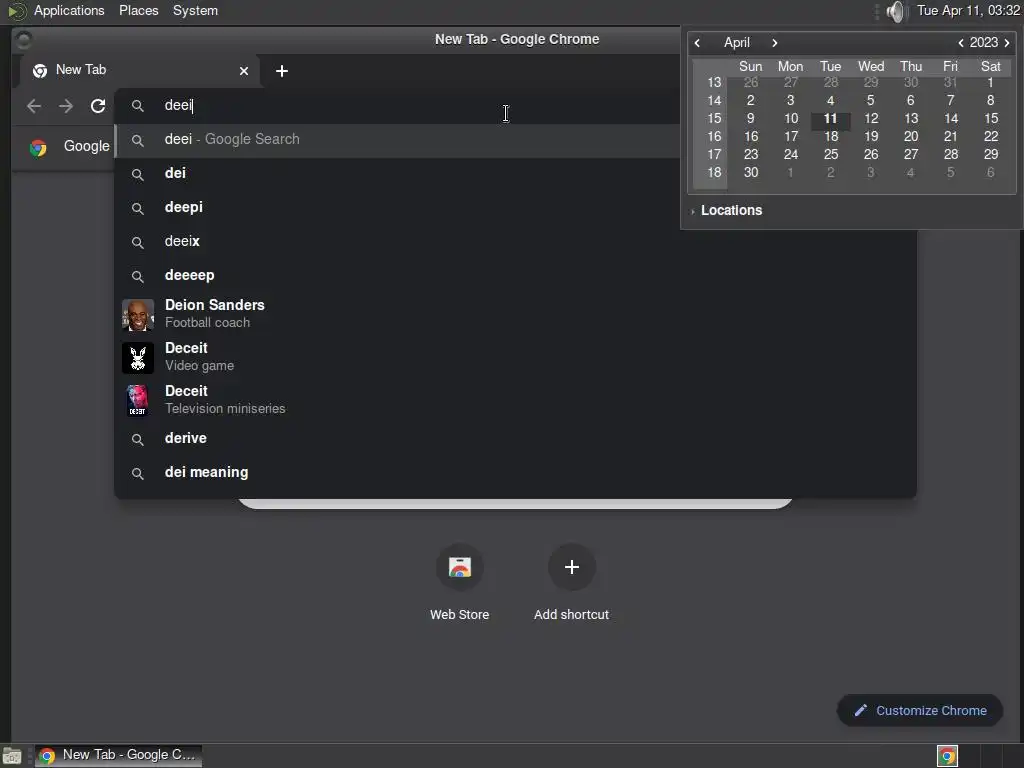Image resolution: width=1024 pixels, height=768 pixels.
Task: Open the Google bookmark in bookmarks bar
Action: click(x=70, y=147)
